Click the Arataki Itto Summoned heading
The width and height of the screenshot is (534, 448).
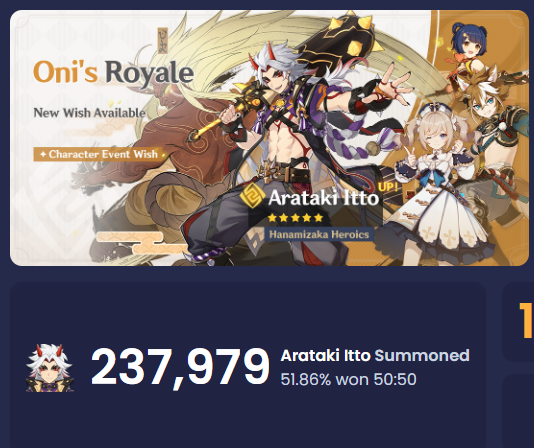point(375,356)
